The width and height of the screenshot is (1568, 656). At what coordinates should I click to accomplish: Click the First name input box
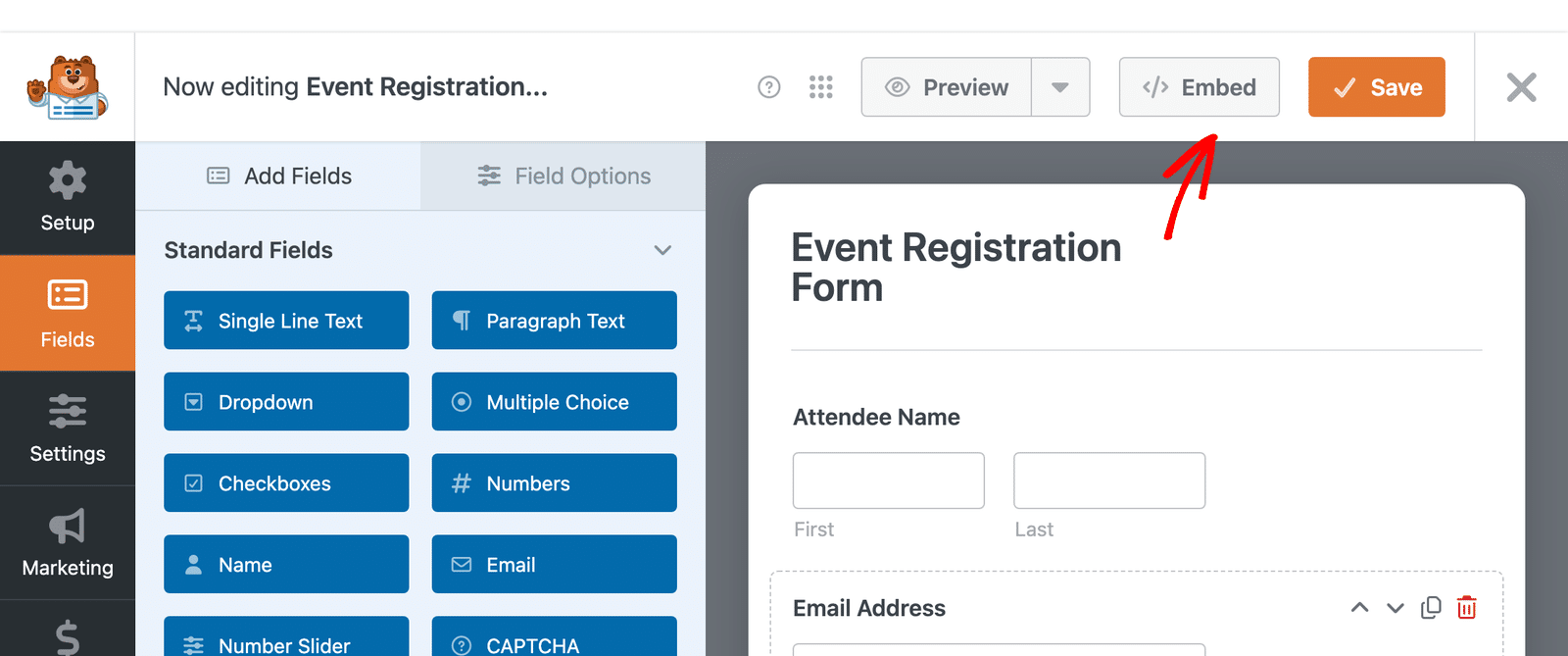pos(889,480)
